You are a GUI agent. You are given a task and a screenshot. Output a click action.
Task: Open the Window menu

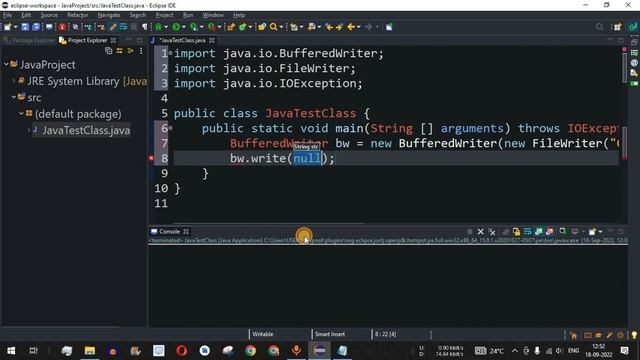point(213,15)
